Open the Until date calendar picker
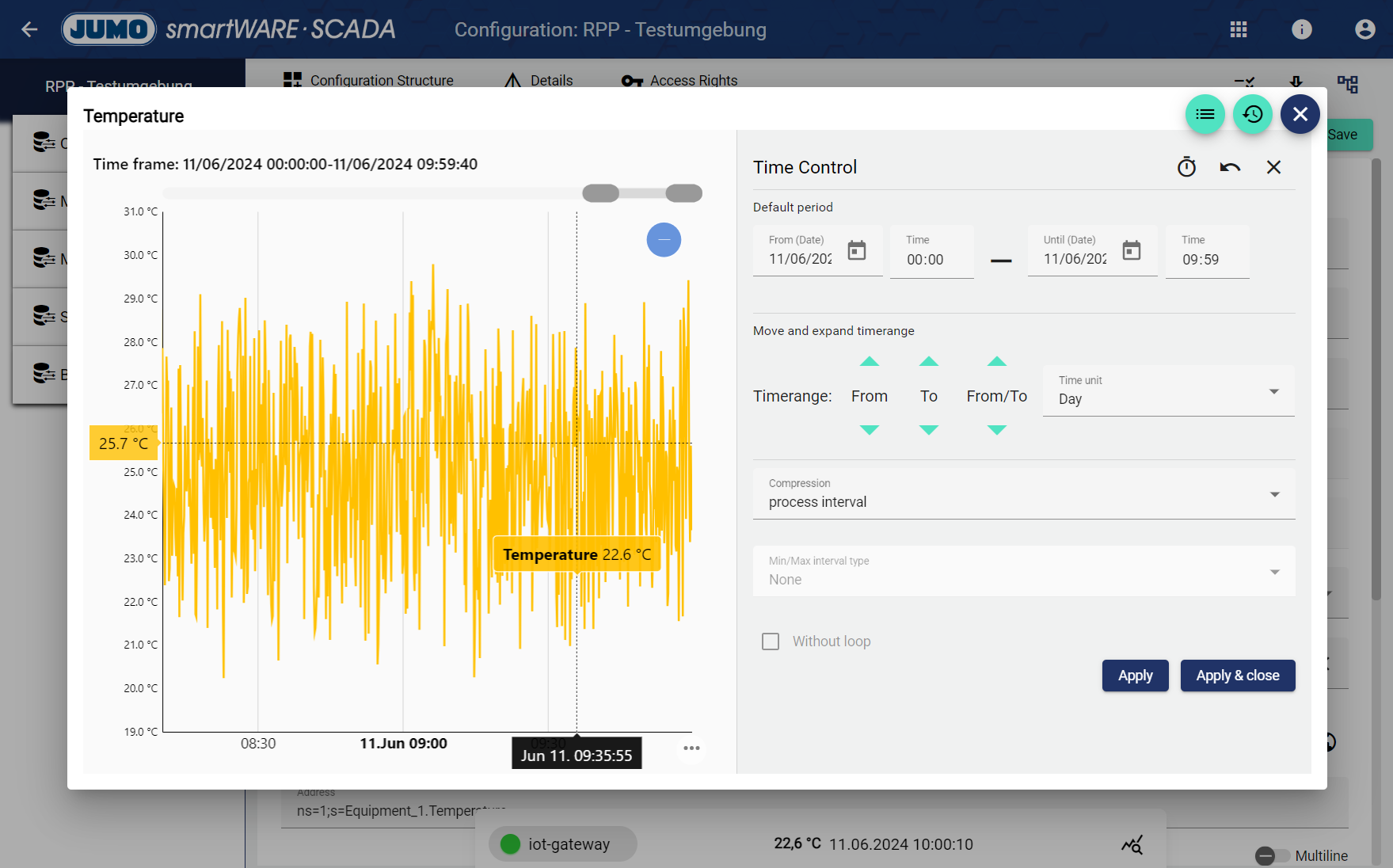The image size is (1393, 868). [1132, 251]
